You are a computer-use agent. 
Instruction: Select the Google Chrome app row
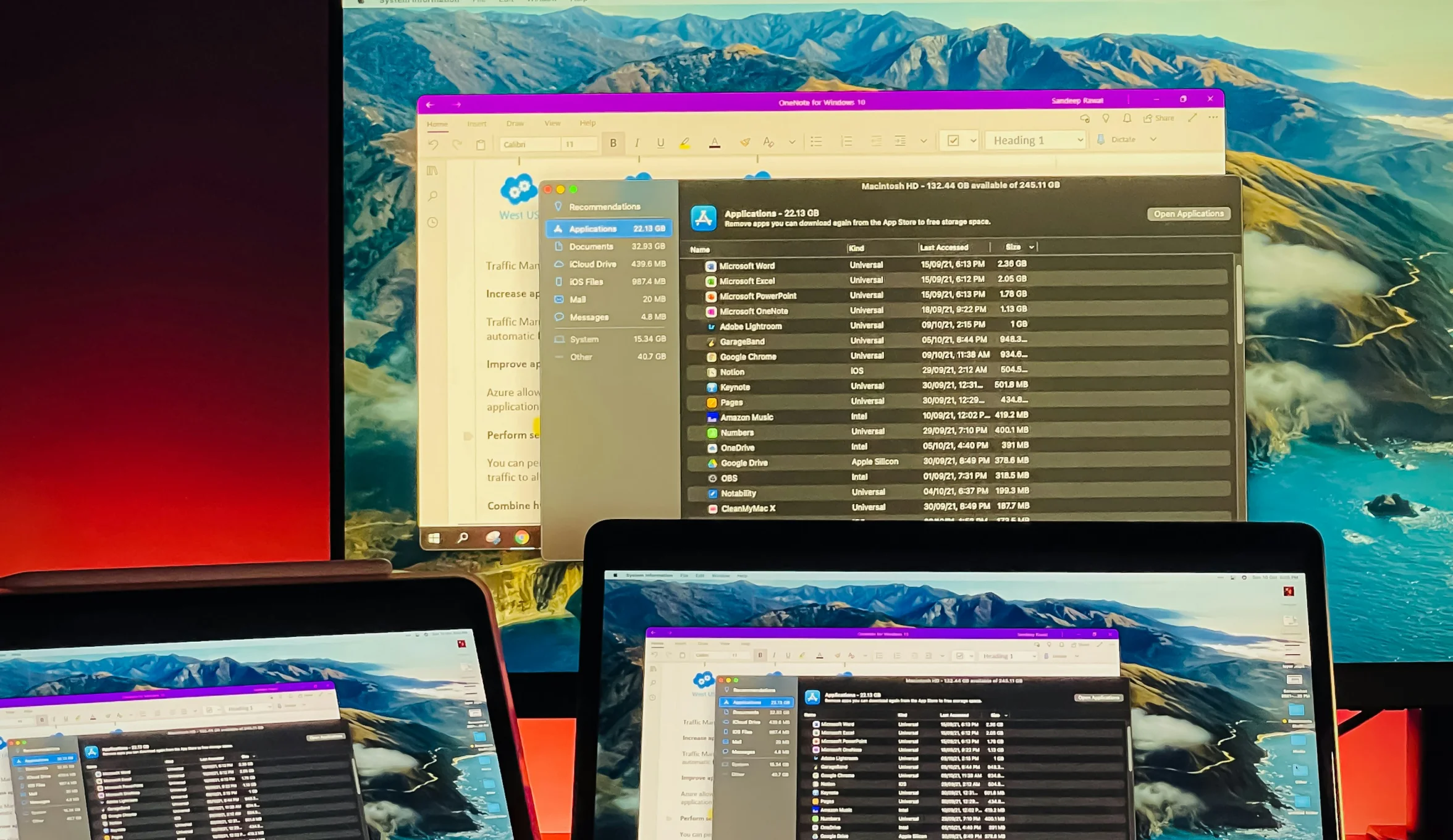(957, 356)
